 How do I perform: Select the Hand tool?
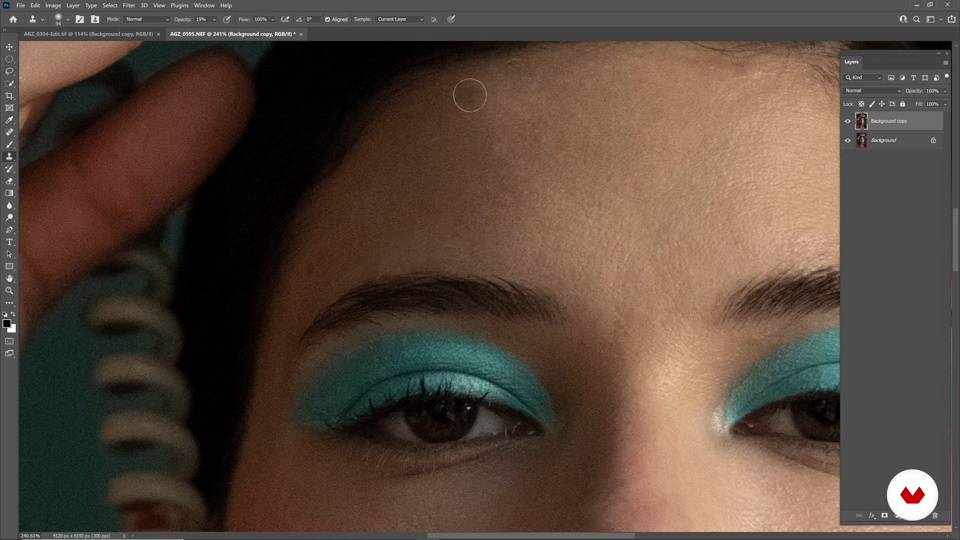coord(9,279)
